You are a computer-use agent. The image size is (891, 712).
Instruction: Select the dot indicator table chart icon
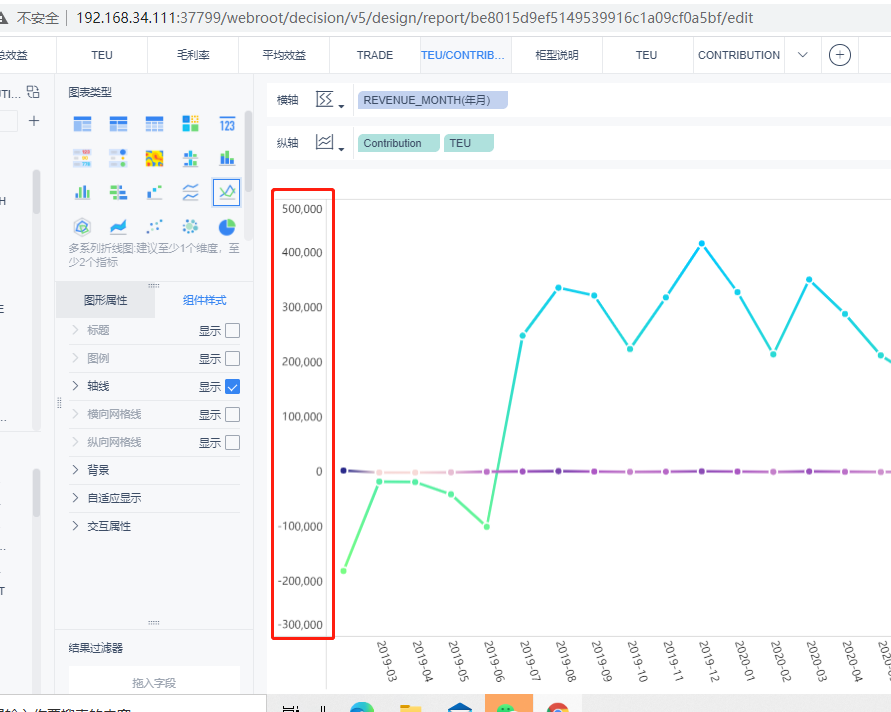118,158
